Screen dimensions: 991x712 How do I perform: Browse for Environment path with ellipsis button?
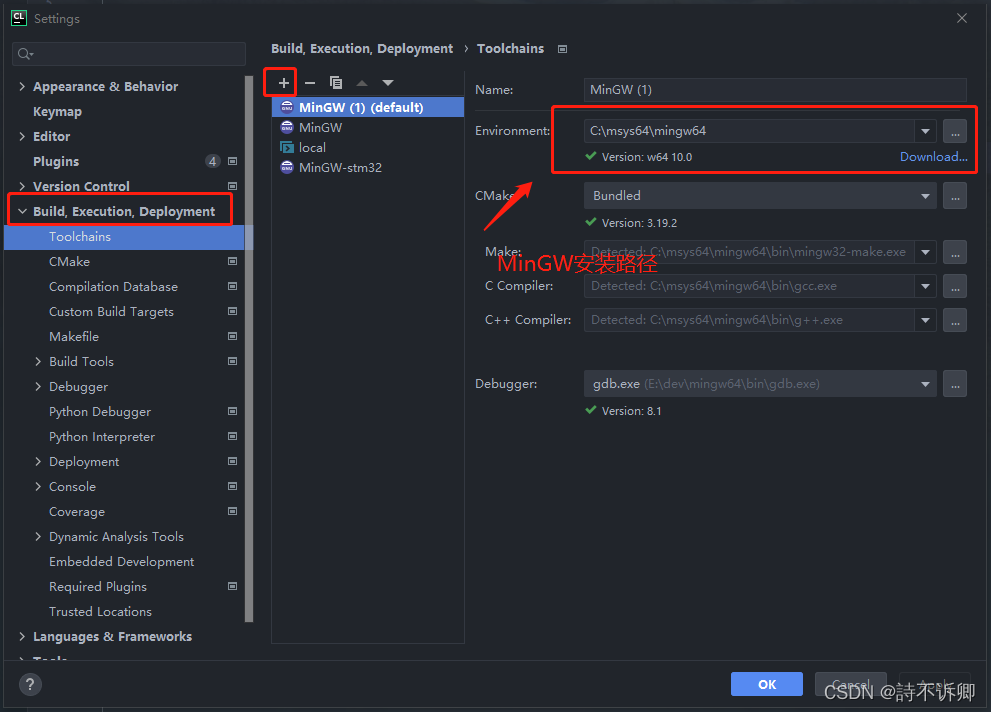pos(955,131)
